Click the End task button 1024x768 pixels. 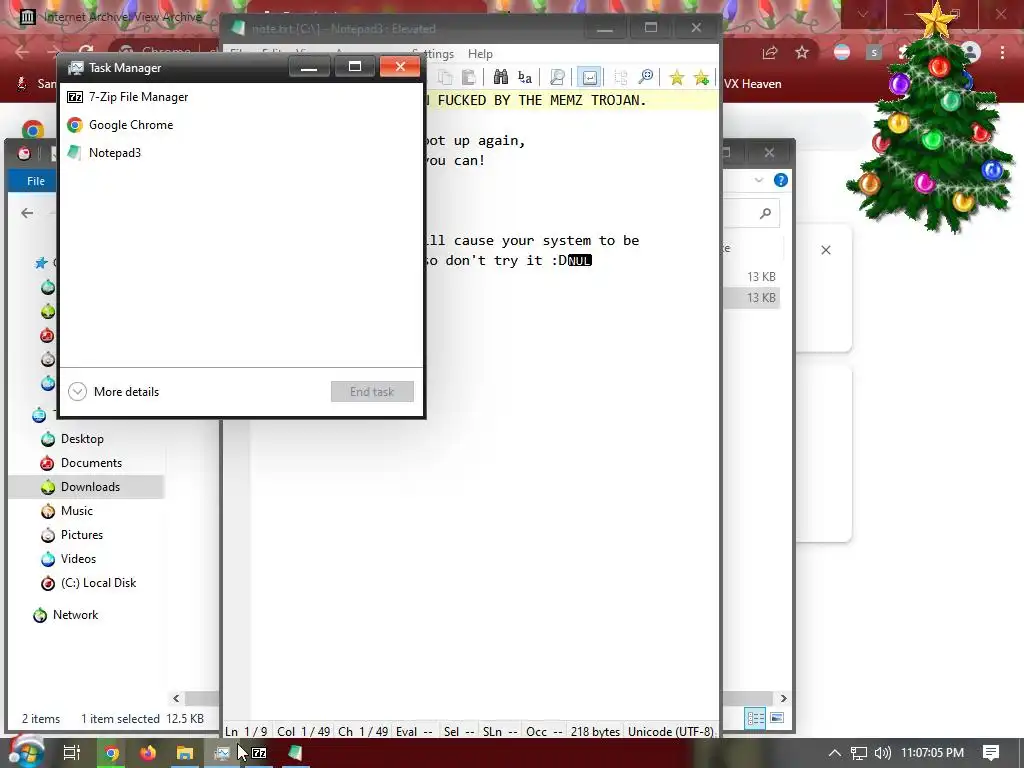(372, 392)
